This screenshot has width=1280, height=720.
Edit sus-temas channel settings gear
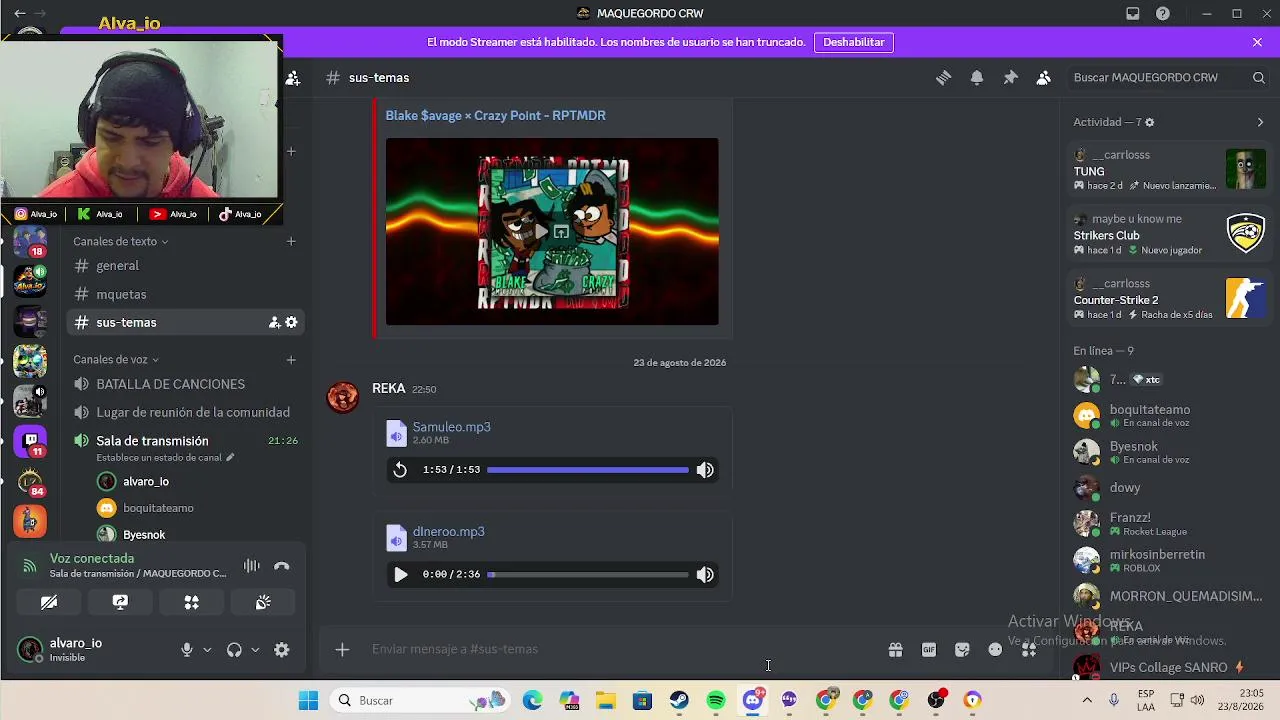tap(291, 323)
